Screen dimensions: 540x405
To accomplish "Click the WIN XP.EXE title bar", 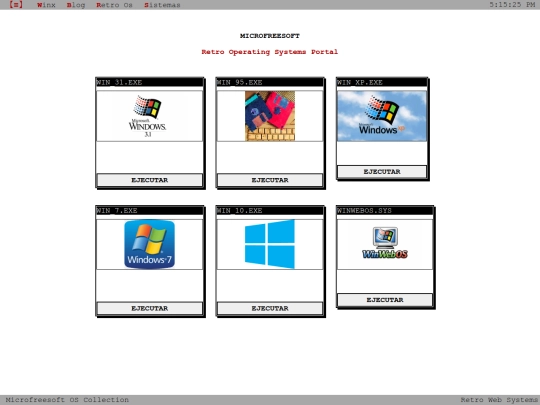I will [382, 82].
